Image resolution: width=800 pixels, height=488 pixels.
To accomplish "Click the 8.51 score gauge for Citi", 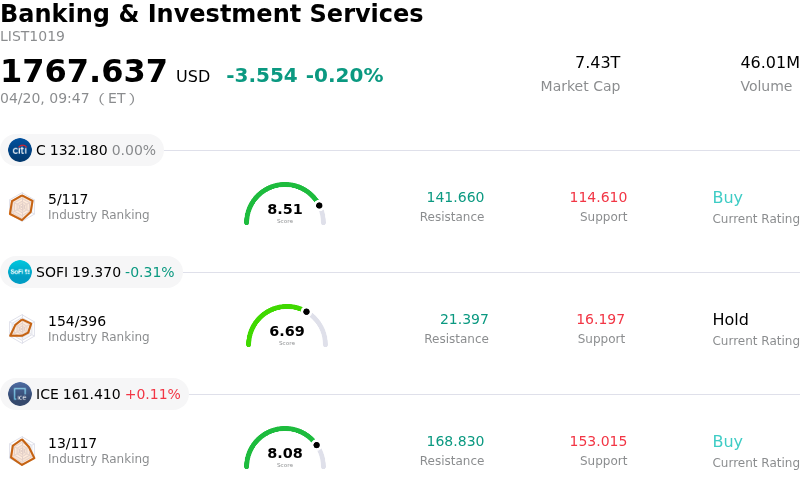I will [x=285, y=205].
